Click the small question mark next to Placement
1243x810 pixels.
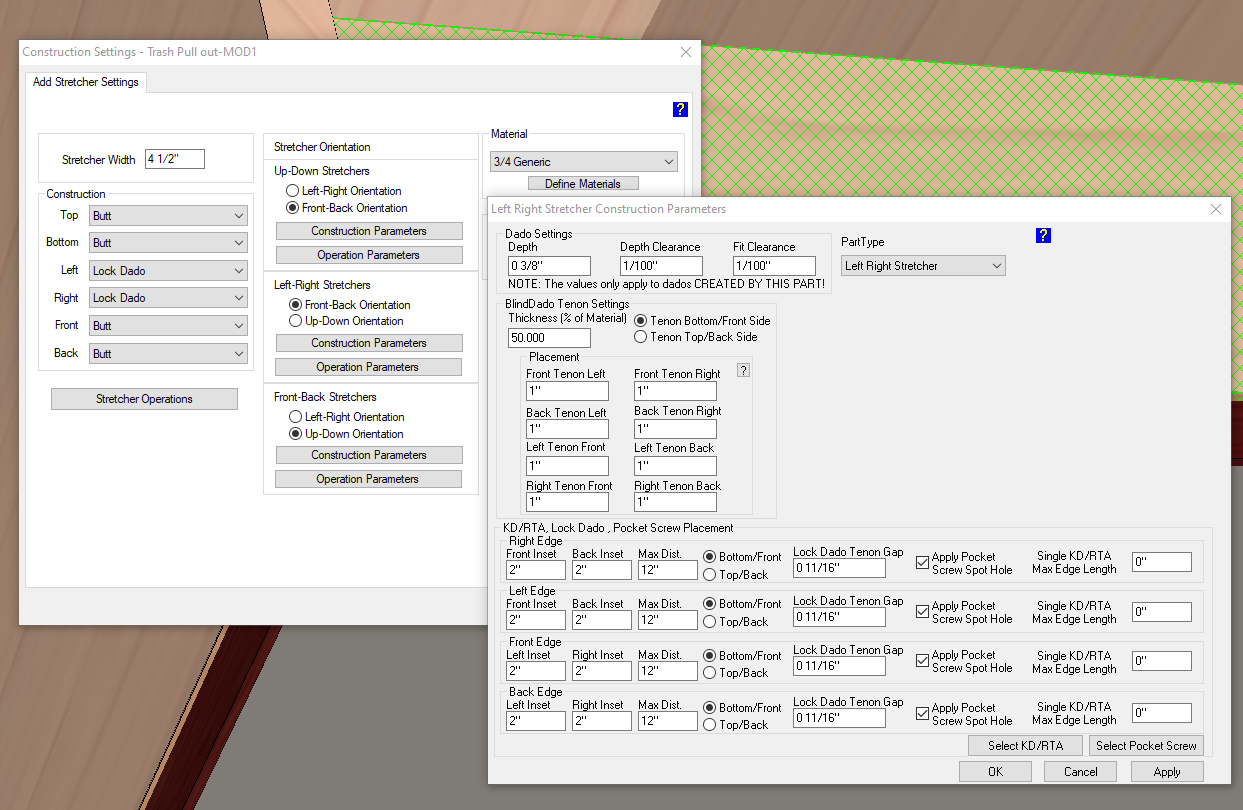pyautogui.click(x=743, y=370)
